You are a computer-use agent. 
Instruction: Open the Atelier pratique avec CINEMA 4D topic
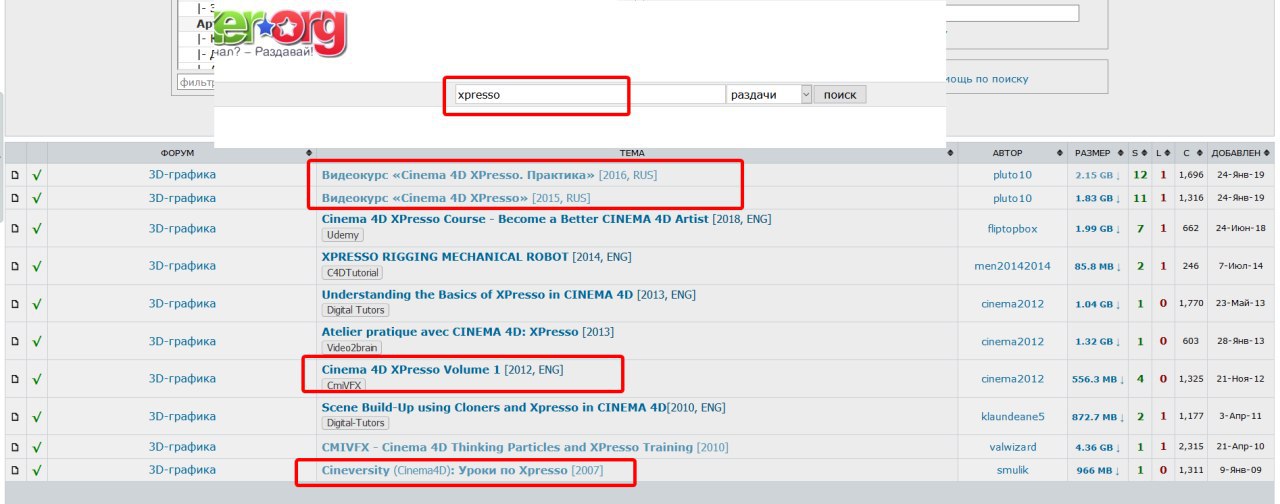pos(450,332)
